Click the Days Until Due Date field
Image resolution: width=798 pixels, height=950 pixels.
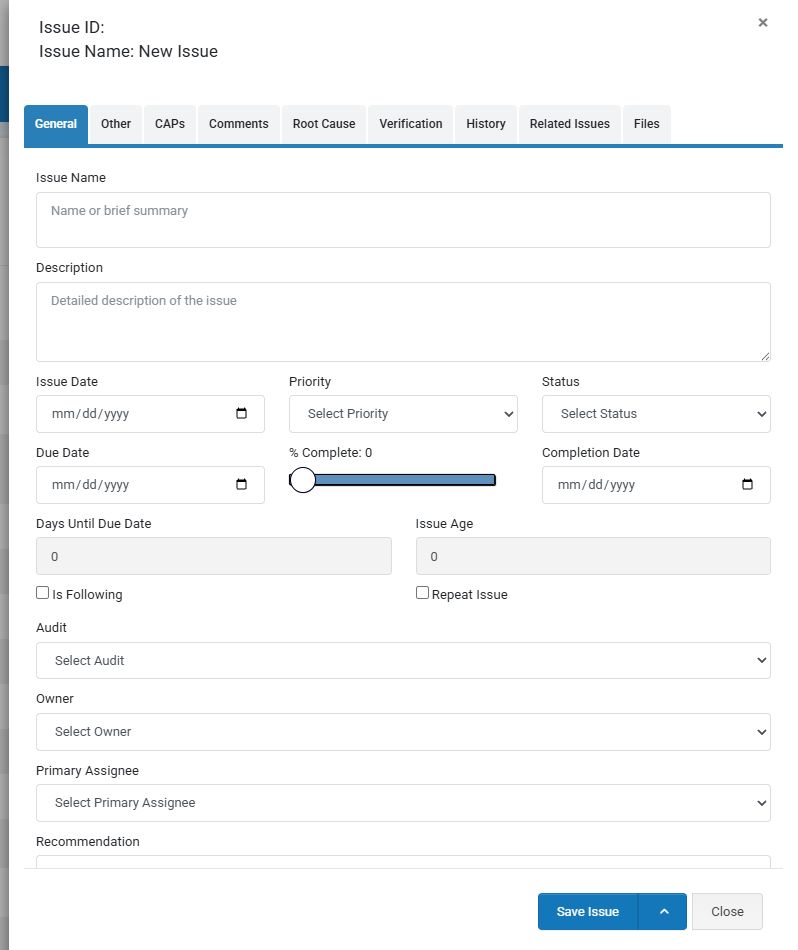[x=214, y=556]
